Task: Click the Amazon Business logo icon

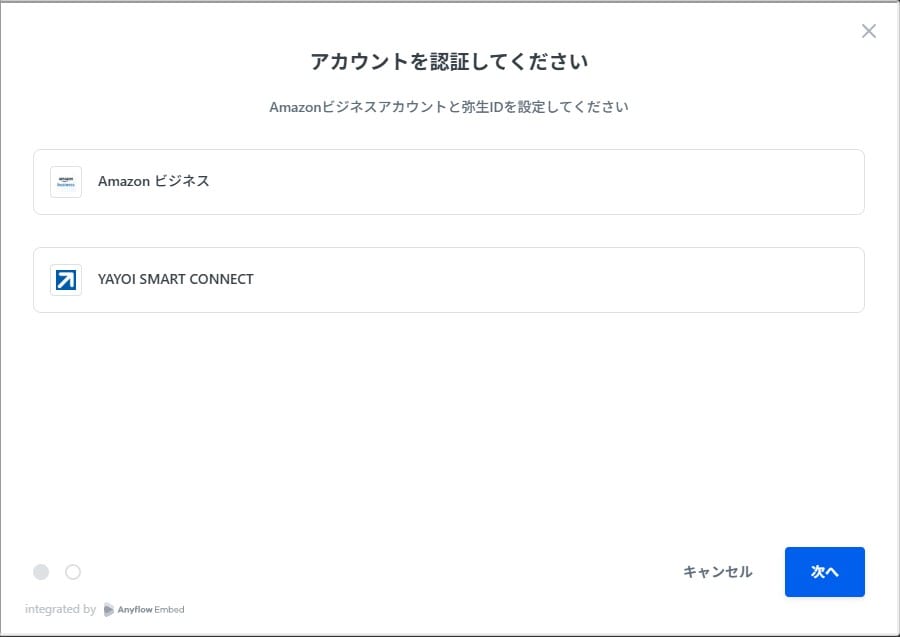Action: (66, 182)
